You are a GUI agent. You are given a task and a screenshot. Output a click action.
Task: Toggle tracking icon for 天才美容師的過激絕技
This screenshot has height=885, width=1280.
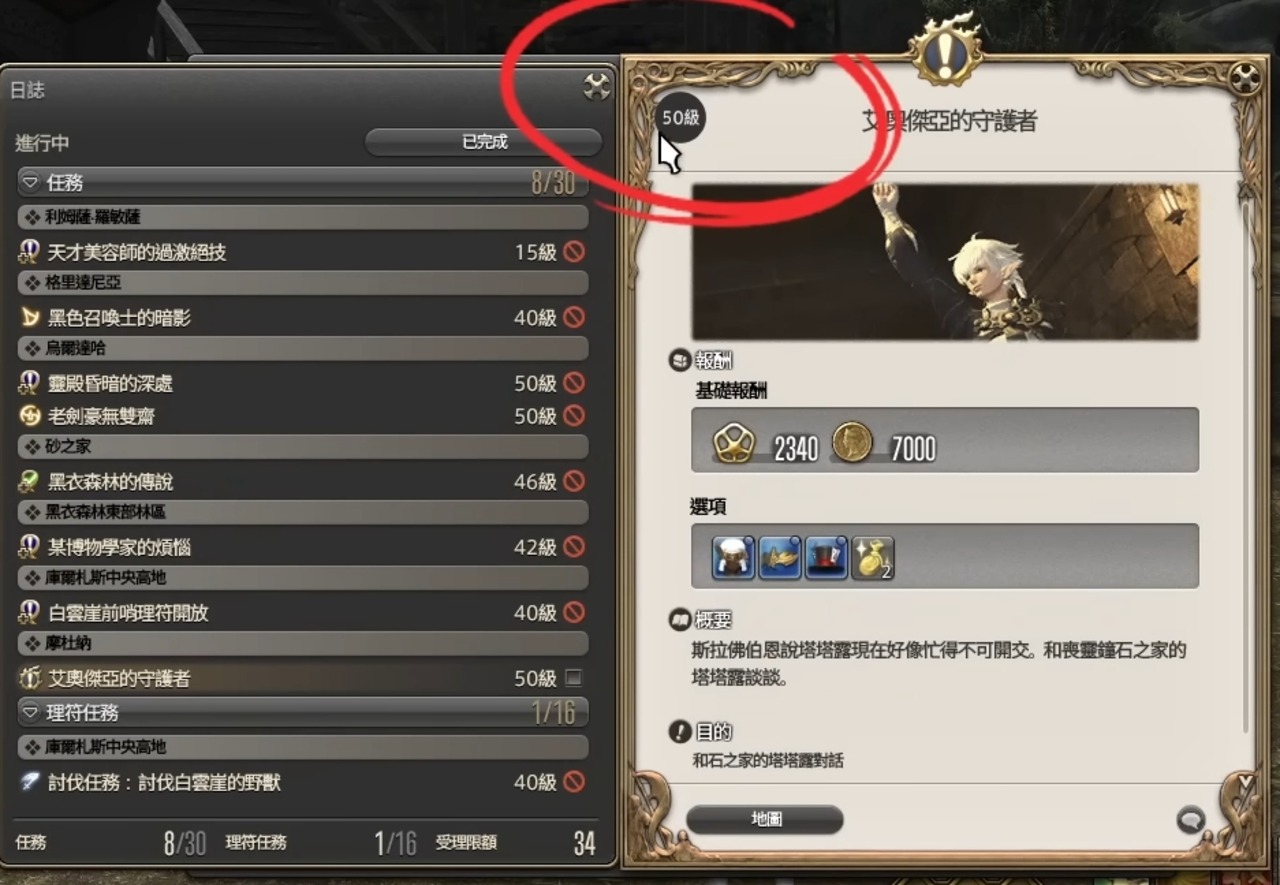(574, 252)
